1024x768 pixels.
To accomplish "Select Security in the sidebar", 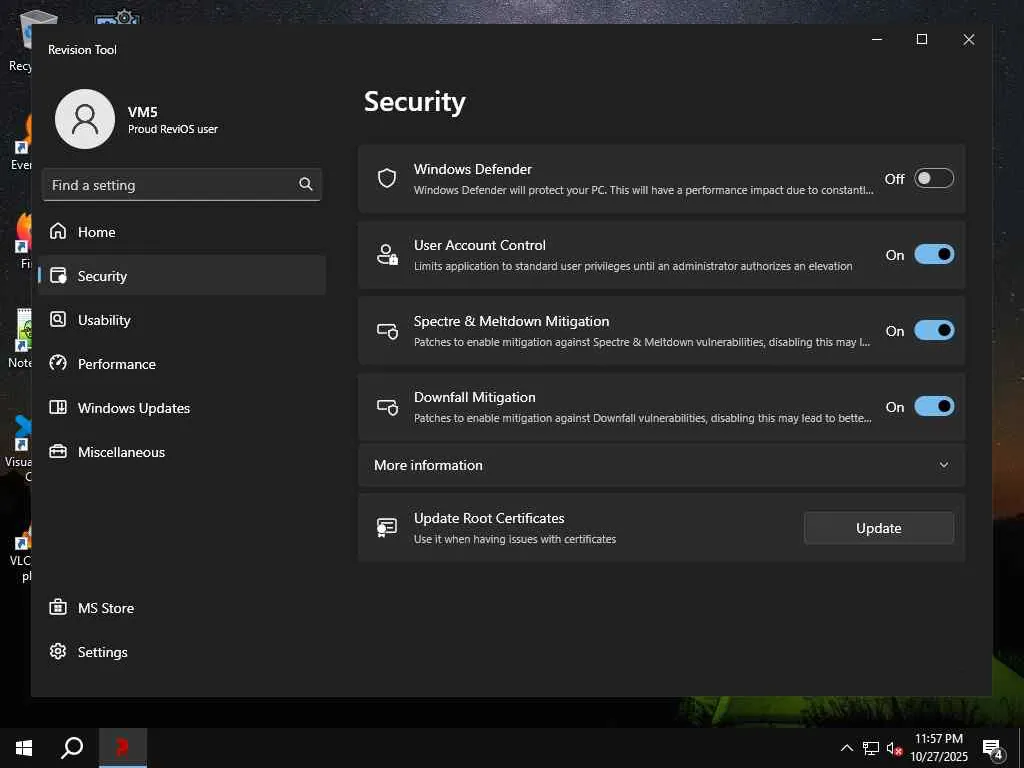I will coord(182,276).
